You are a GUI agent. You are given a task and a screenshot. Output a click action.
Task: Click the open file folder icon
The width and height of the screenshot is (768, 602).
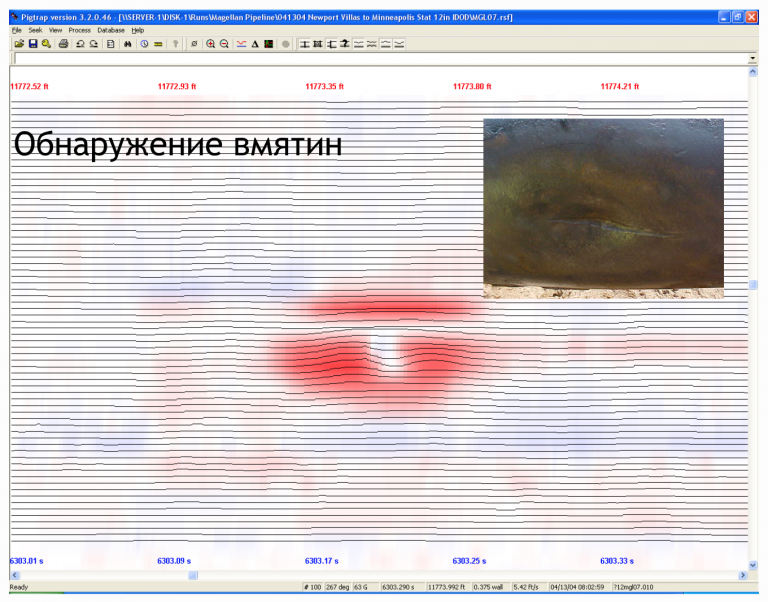click(19, 44)
